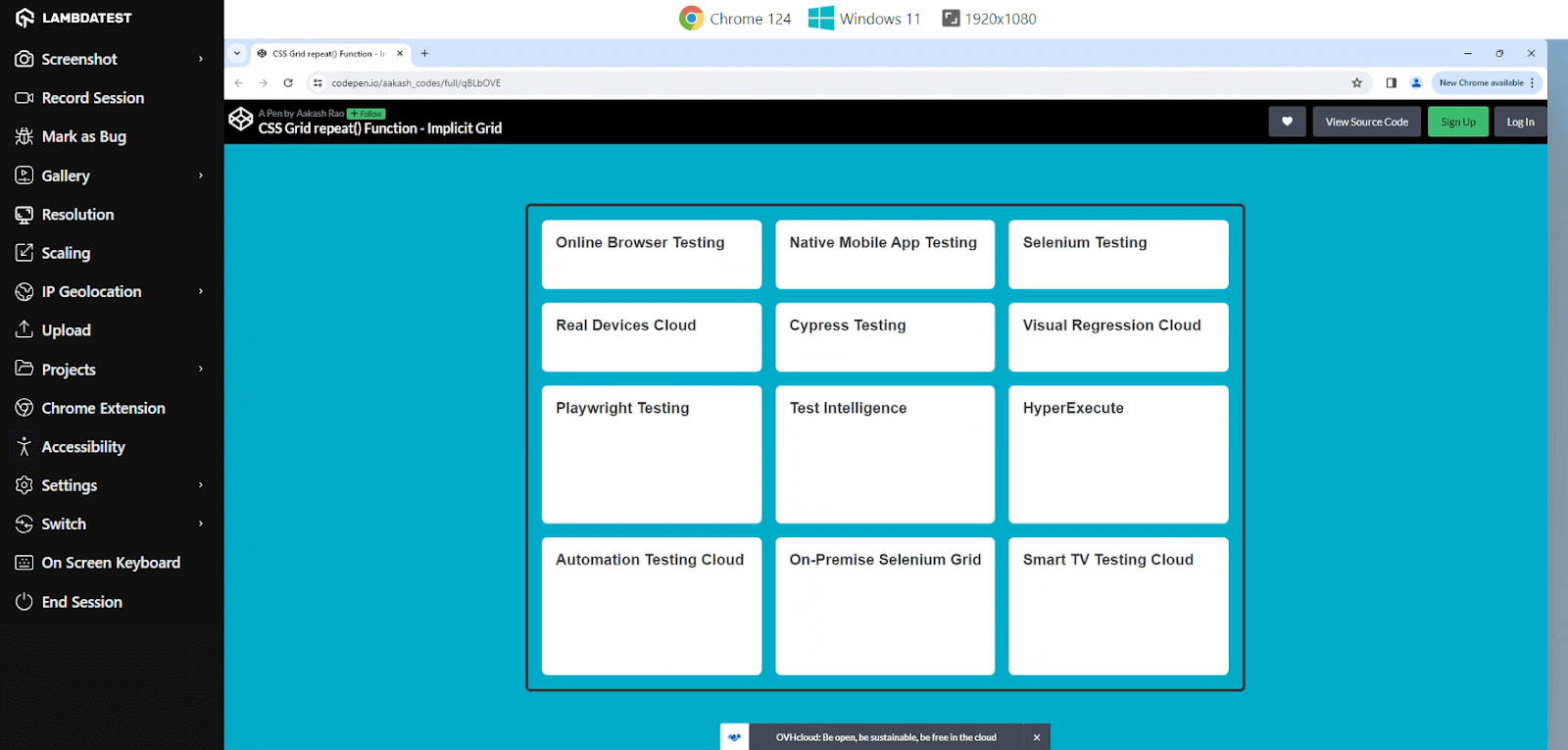
Task: Open Accessibility tool icon
Action: pos(24,447)
